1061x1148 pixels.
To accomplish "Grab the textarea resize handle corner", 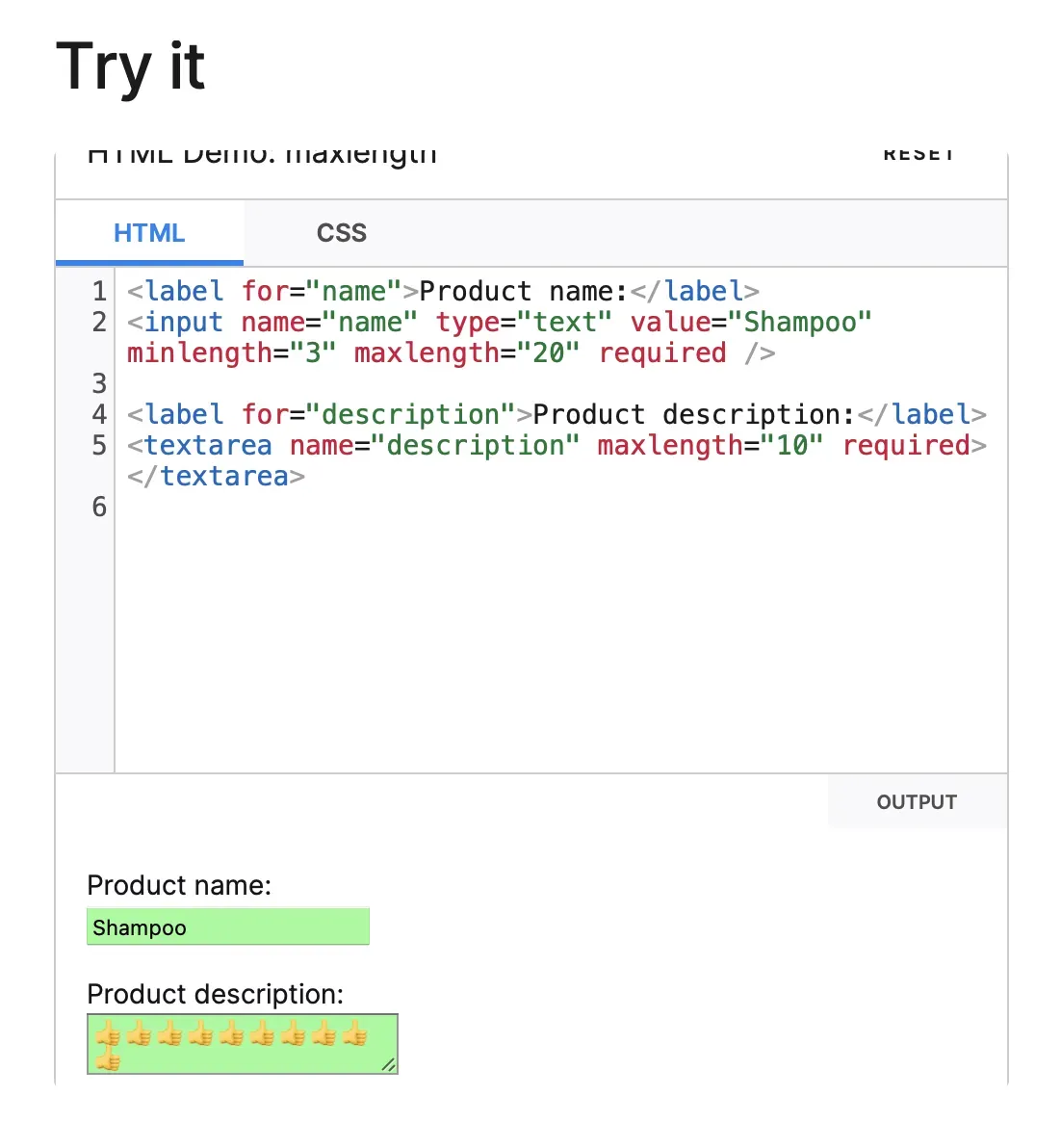I will tap(389, 1064).
